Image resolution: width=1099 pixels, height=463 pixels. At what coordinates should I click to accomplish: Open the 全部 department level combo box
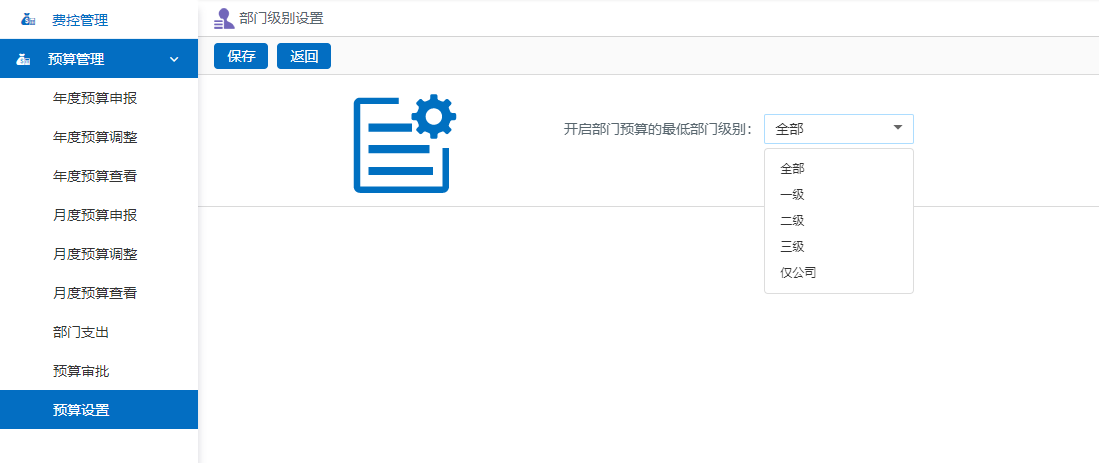828,129
